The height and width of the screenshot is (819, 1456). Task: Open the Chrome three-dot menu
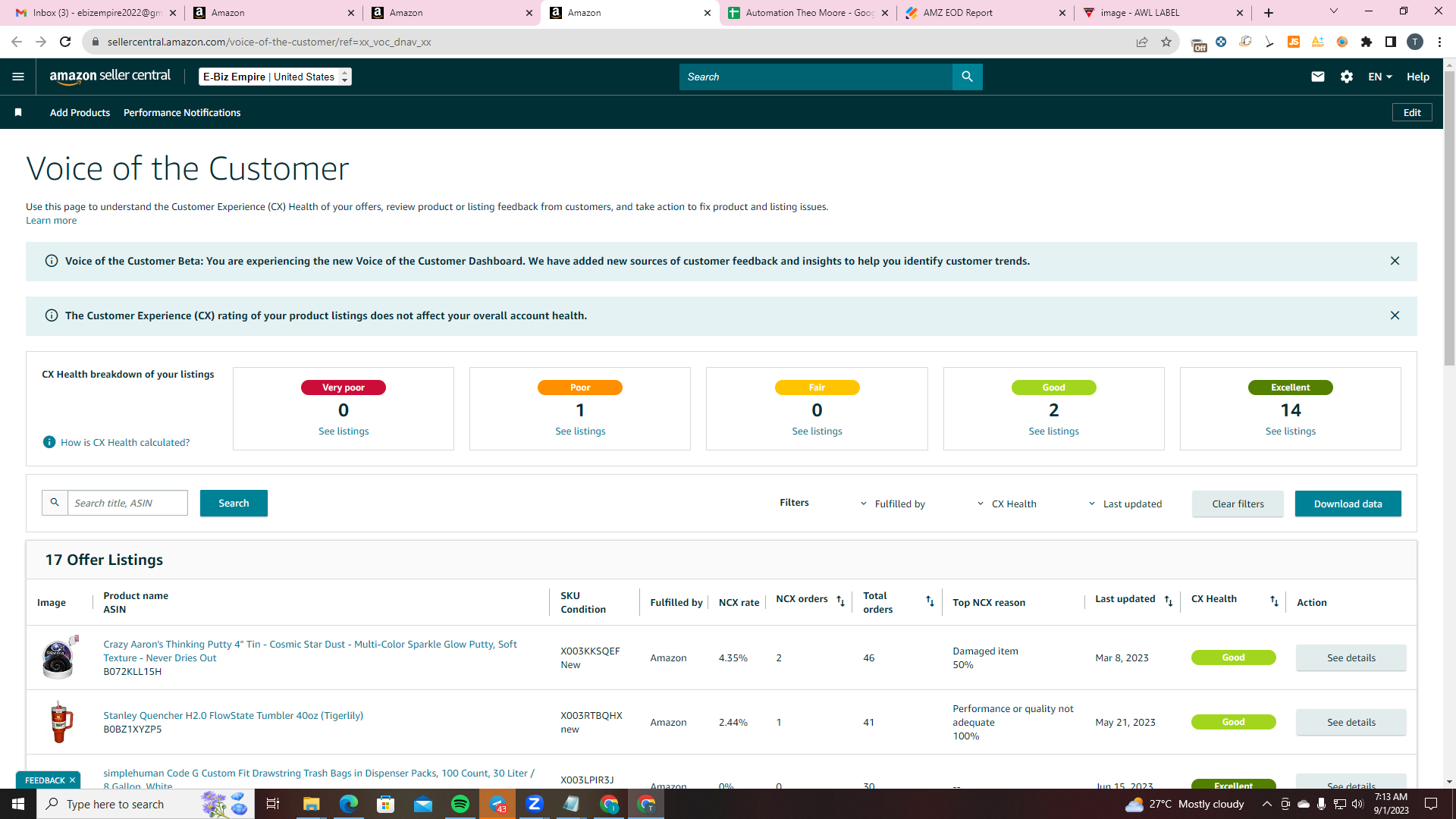pos(1439,42)
